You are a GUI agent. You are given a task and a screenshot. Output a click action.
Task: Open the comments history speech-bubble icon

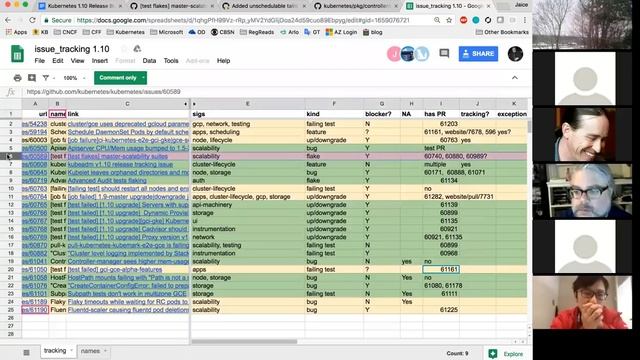coord(444,53)
